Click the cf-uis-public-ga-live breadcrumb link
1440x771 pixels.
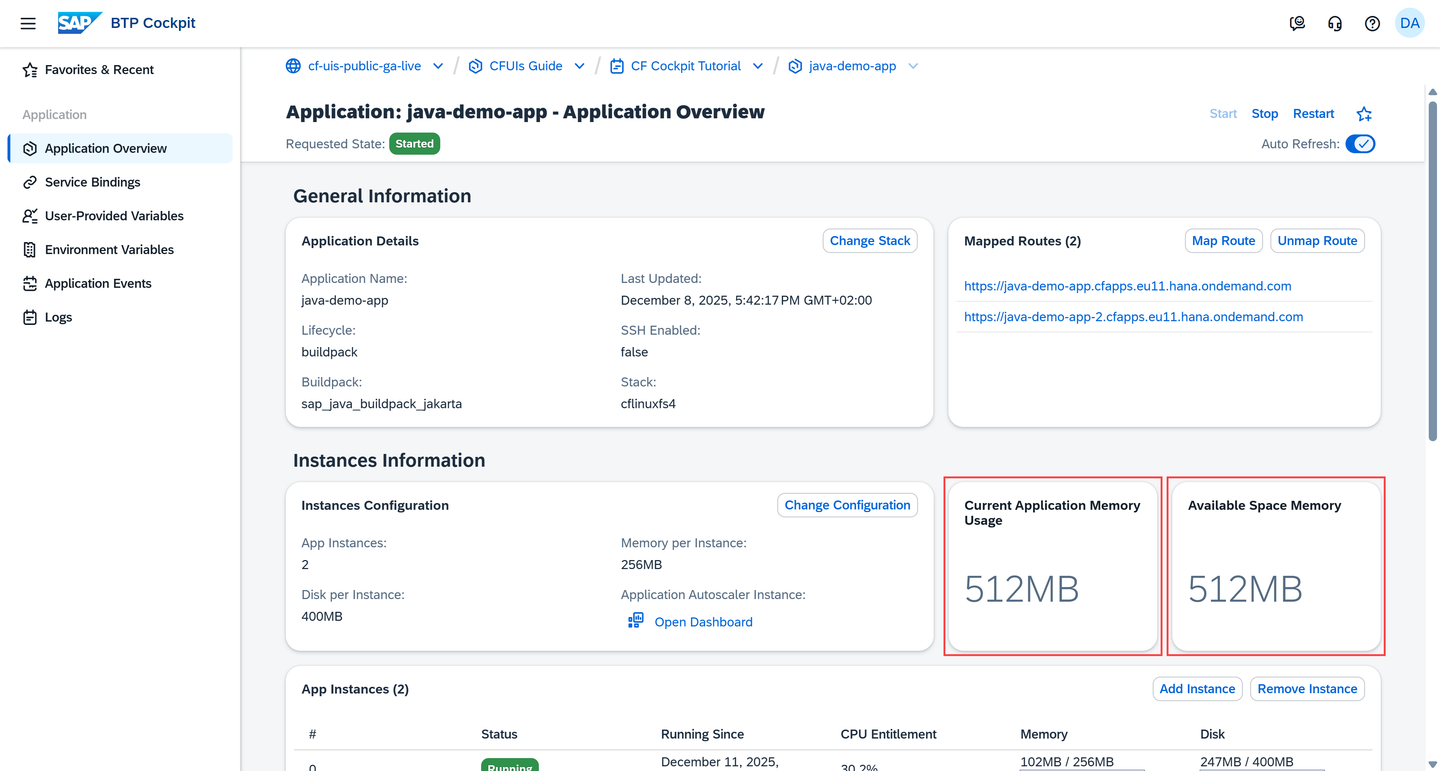(364, 66)
